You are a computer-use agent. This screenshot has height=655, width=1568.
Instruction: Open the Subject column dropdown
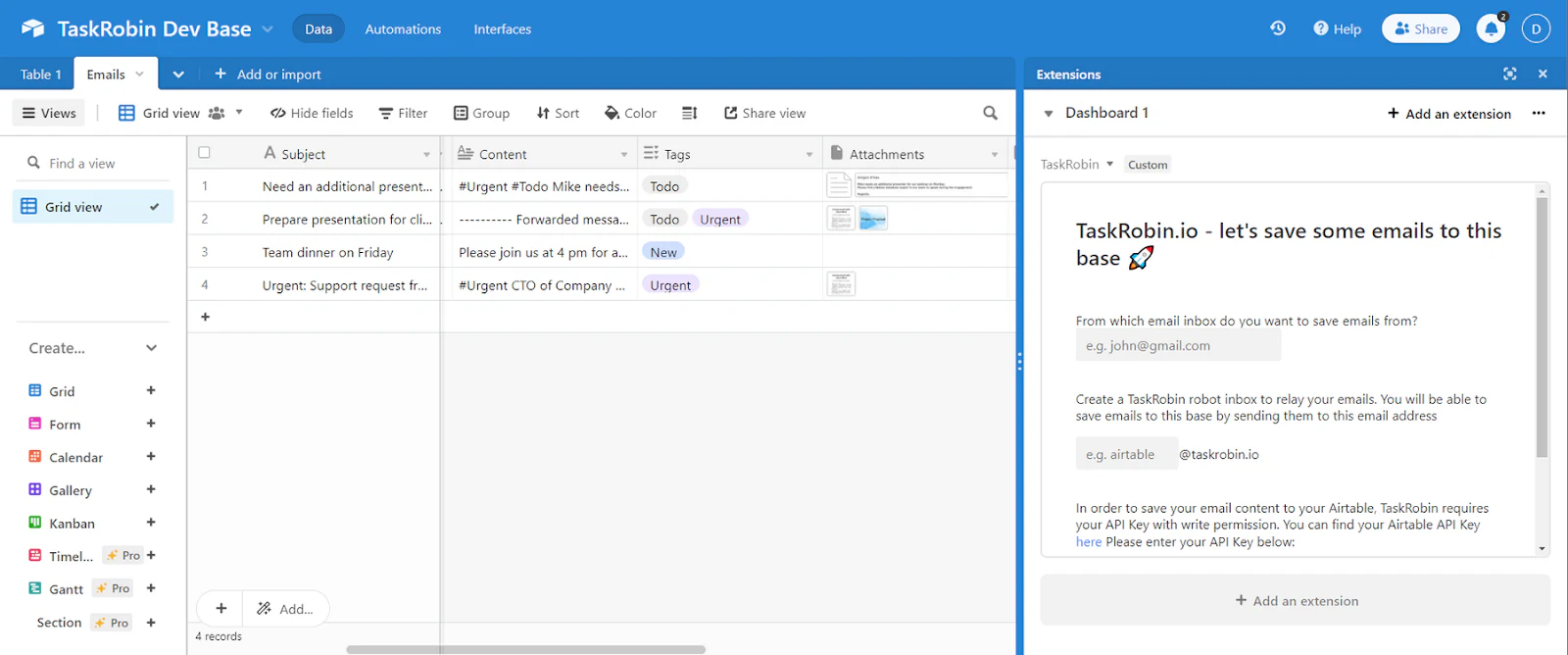click(x=426, y=154)
